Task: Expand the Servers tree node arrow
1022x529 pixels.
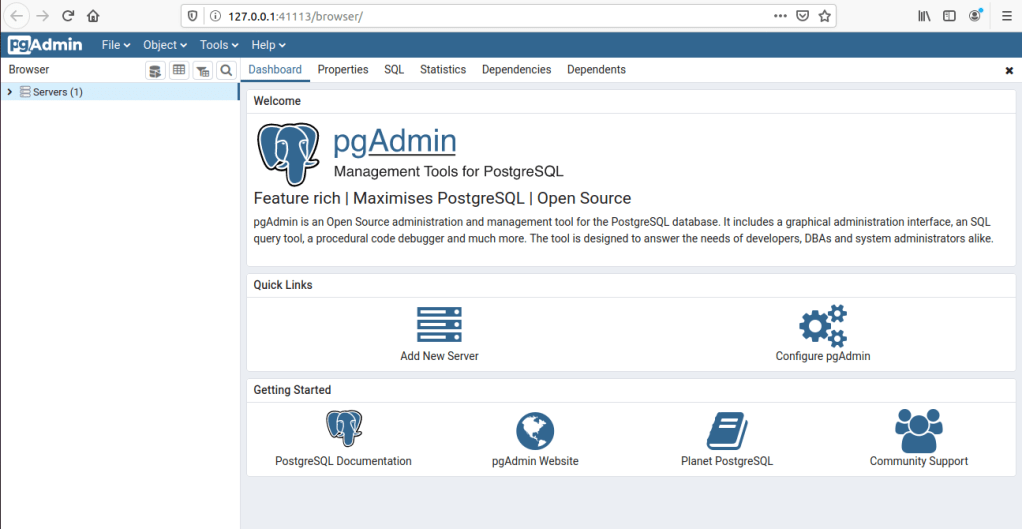Action: [x=10, y=92]
